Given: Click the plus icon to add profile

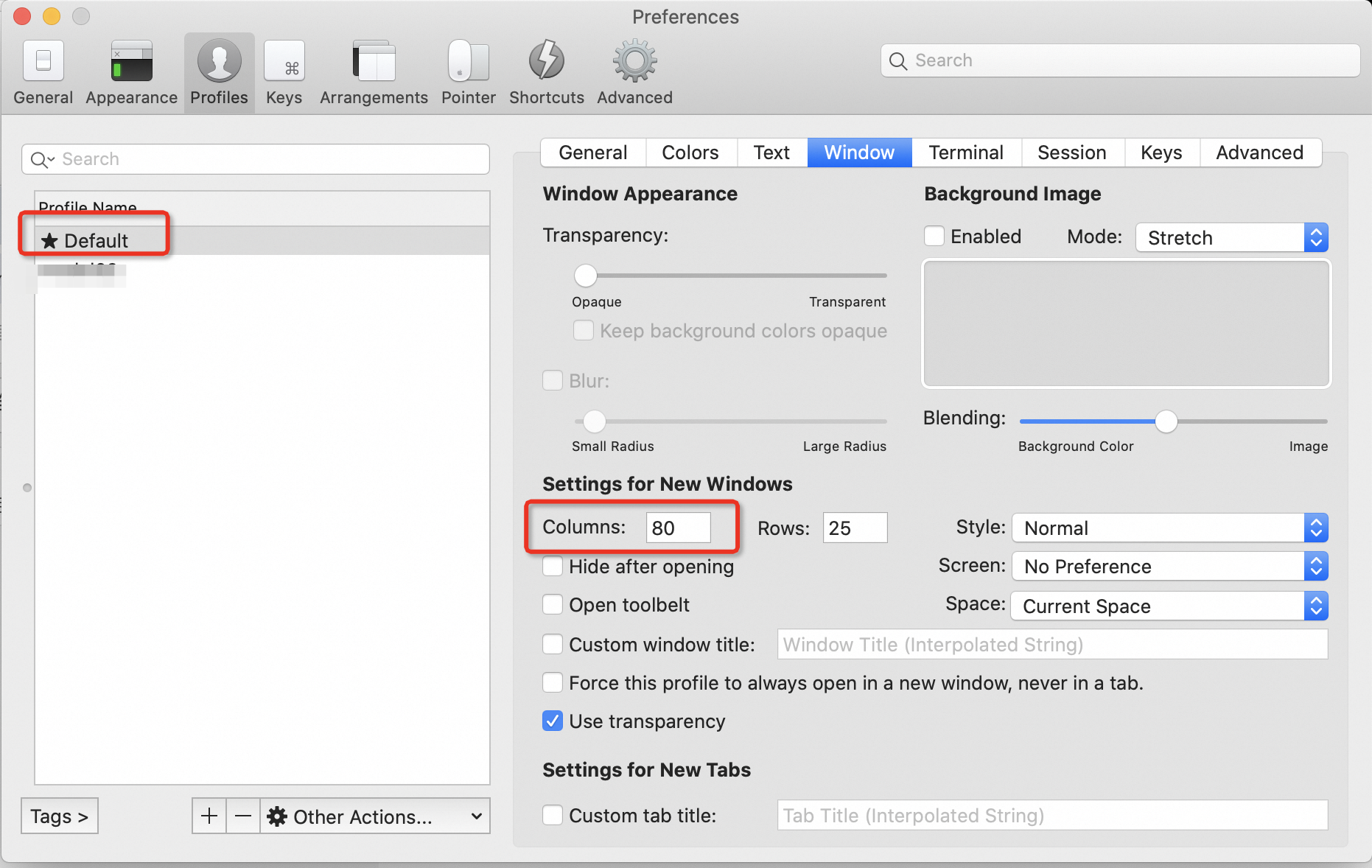Looking at the screenshot, I should tap(209, 816).
